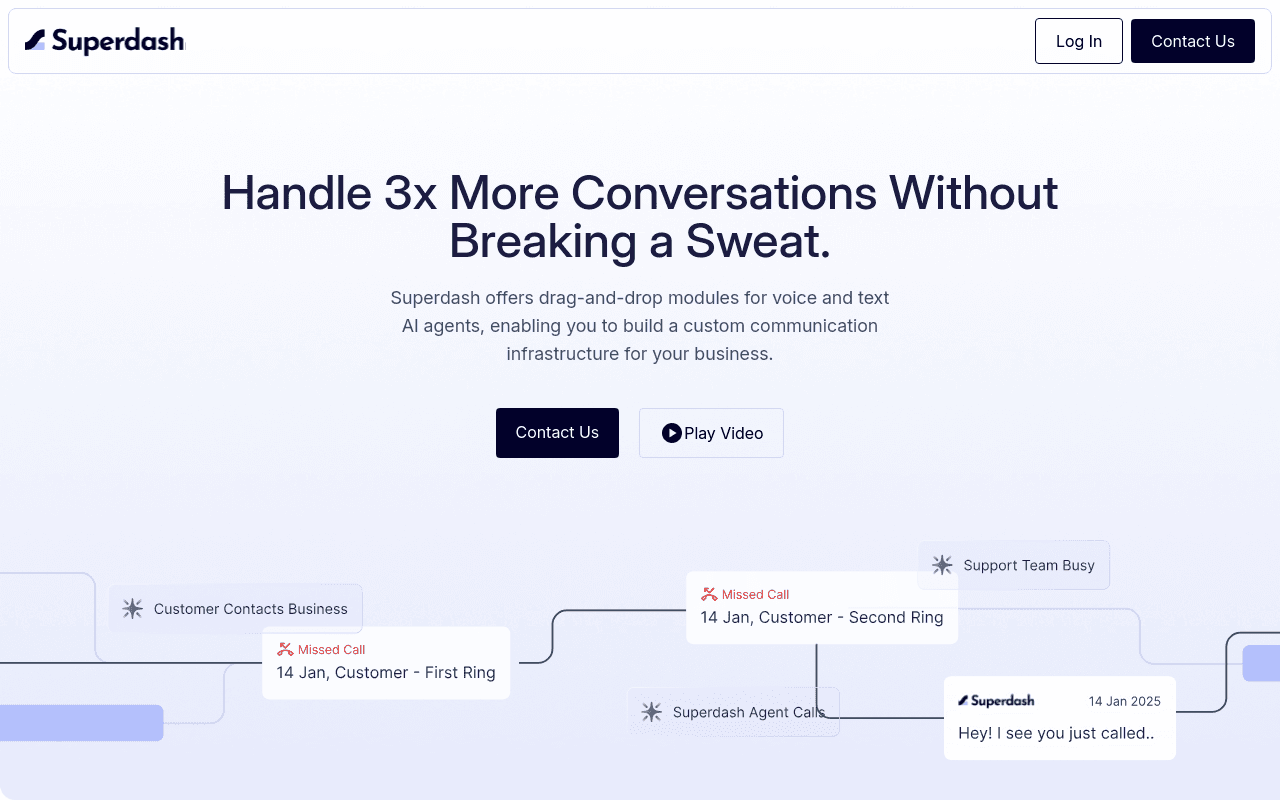1280x800 pixels.
Task: Click the small Superdash logo in message card
Action: click(996, 701)
